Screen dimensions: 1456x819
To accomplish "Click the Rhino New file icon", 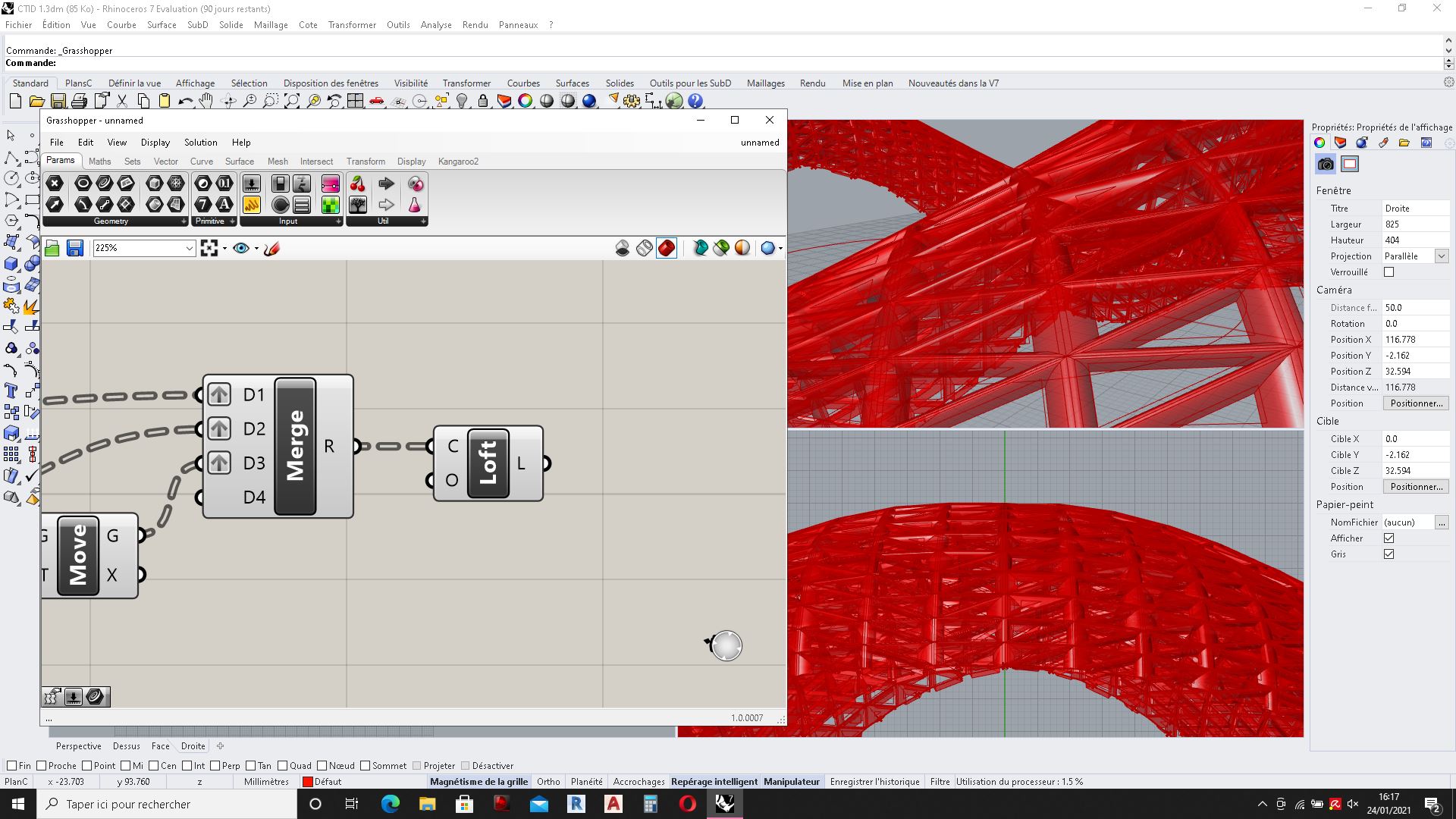I will pyautogui.click(x=15, y=101).
